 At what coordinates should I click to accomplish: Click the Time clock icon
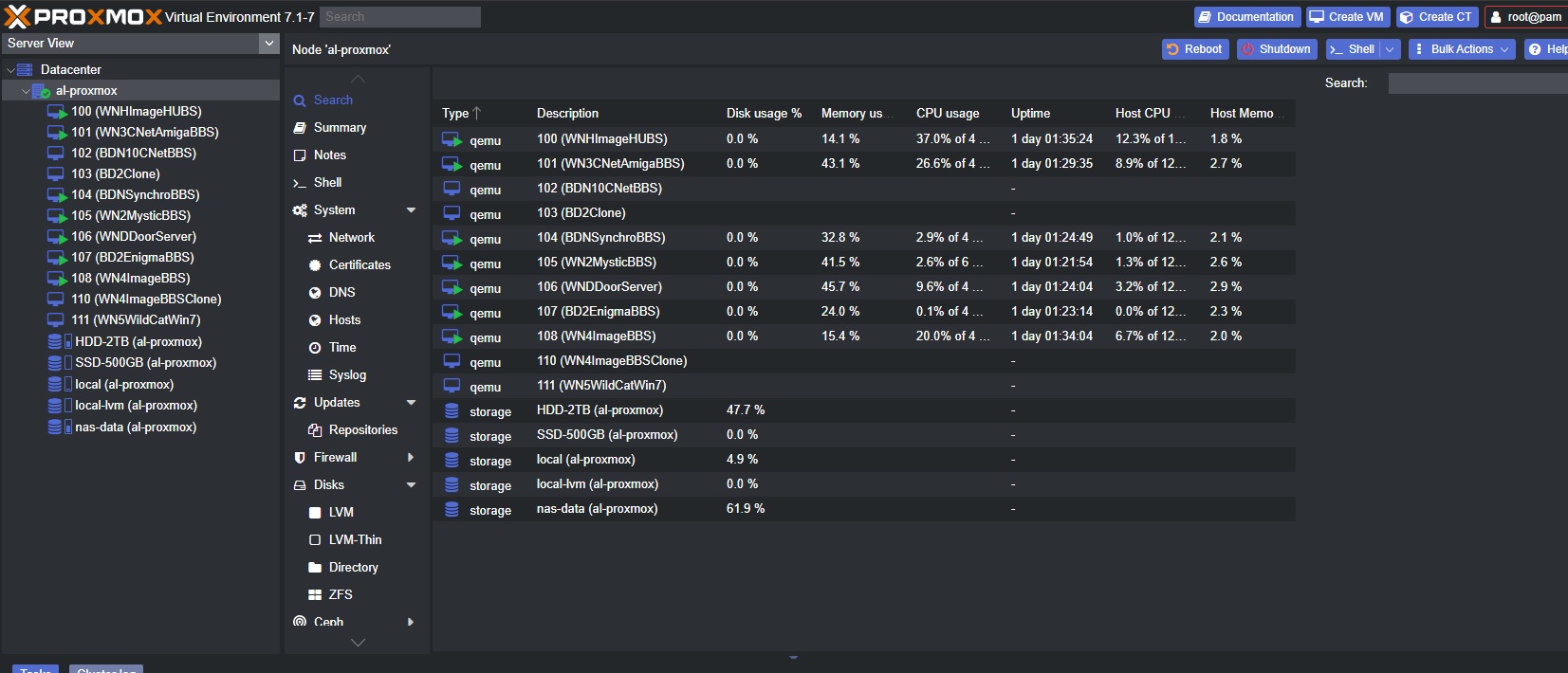315,348
